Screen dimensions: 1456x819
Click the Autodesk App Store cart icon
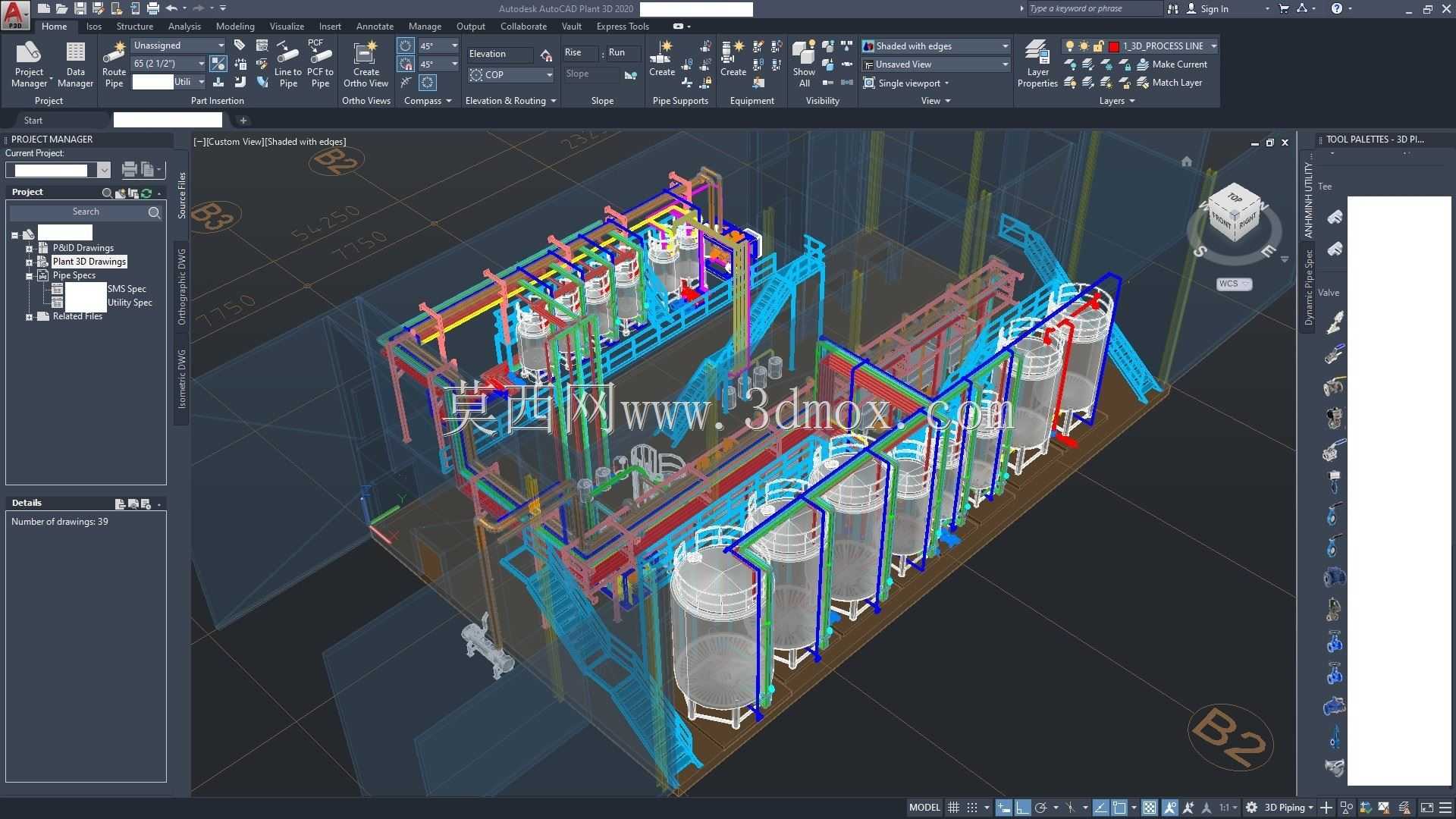point(1283,8)
